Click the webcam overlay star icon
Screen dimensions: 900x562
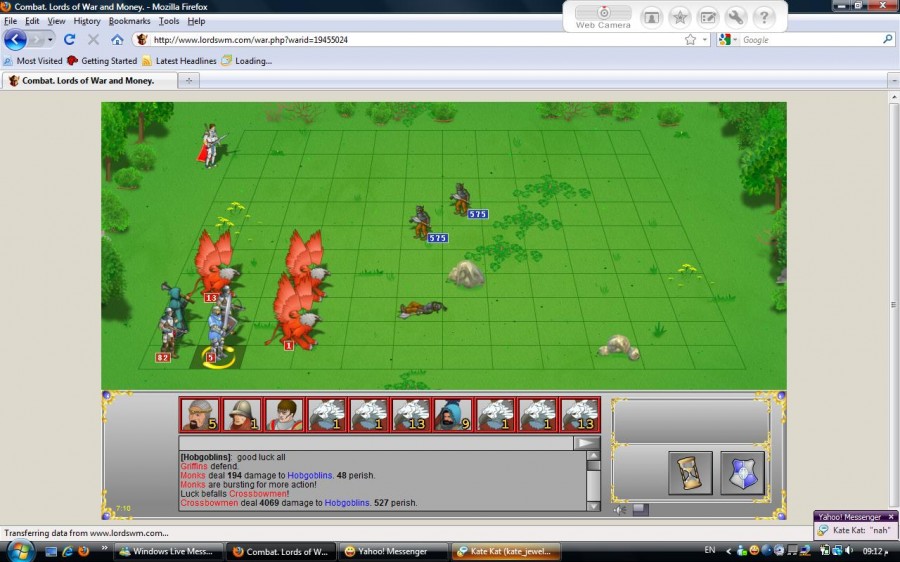tap(680, 18)
